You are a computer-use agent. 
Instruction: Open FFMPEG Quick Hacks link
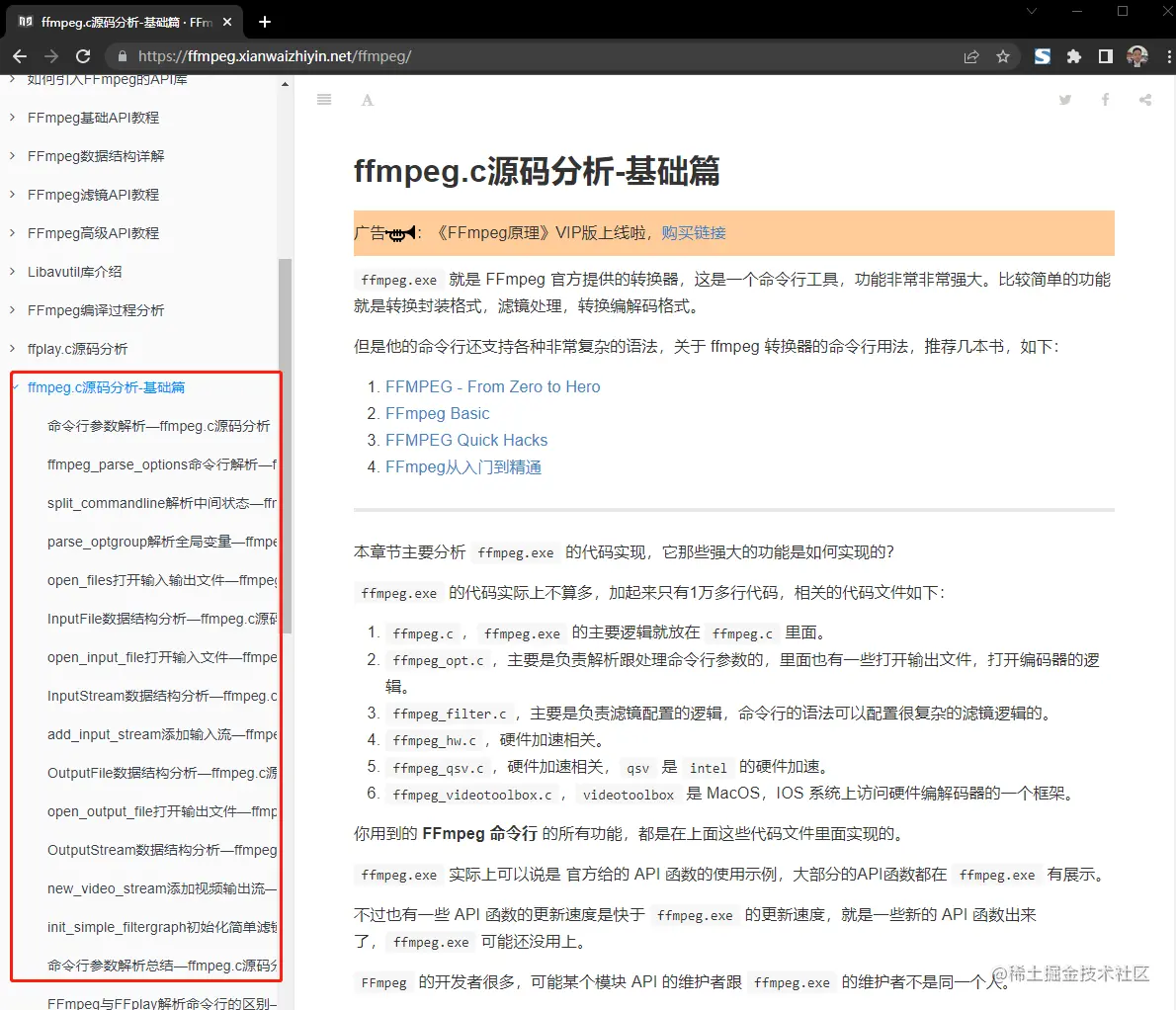tap(465, 440)
